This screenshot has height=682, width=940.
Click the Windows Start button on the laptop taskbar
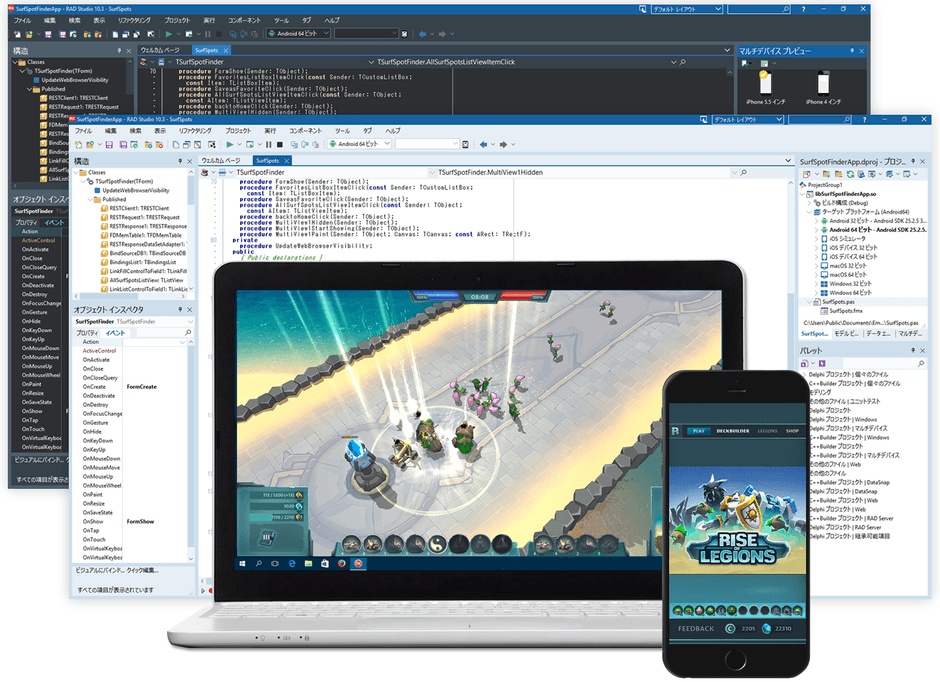[240, 563]
